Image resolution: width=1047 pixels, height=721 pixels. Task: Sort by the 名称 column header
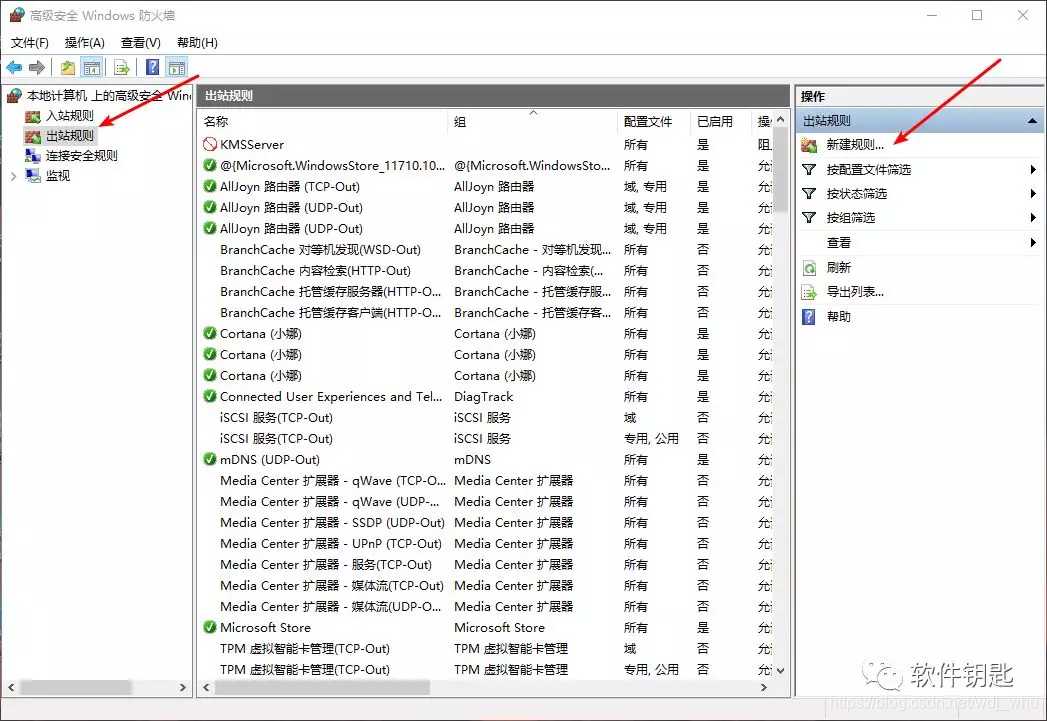323,122
